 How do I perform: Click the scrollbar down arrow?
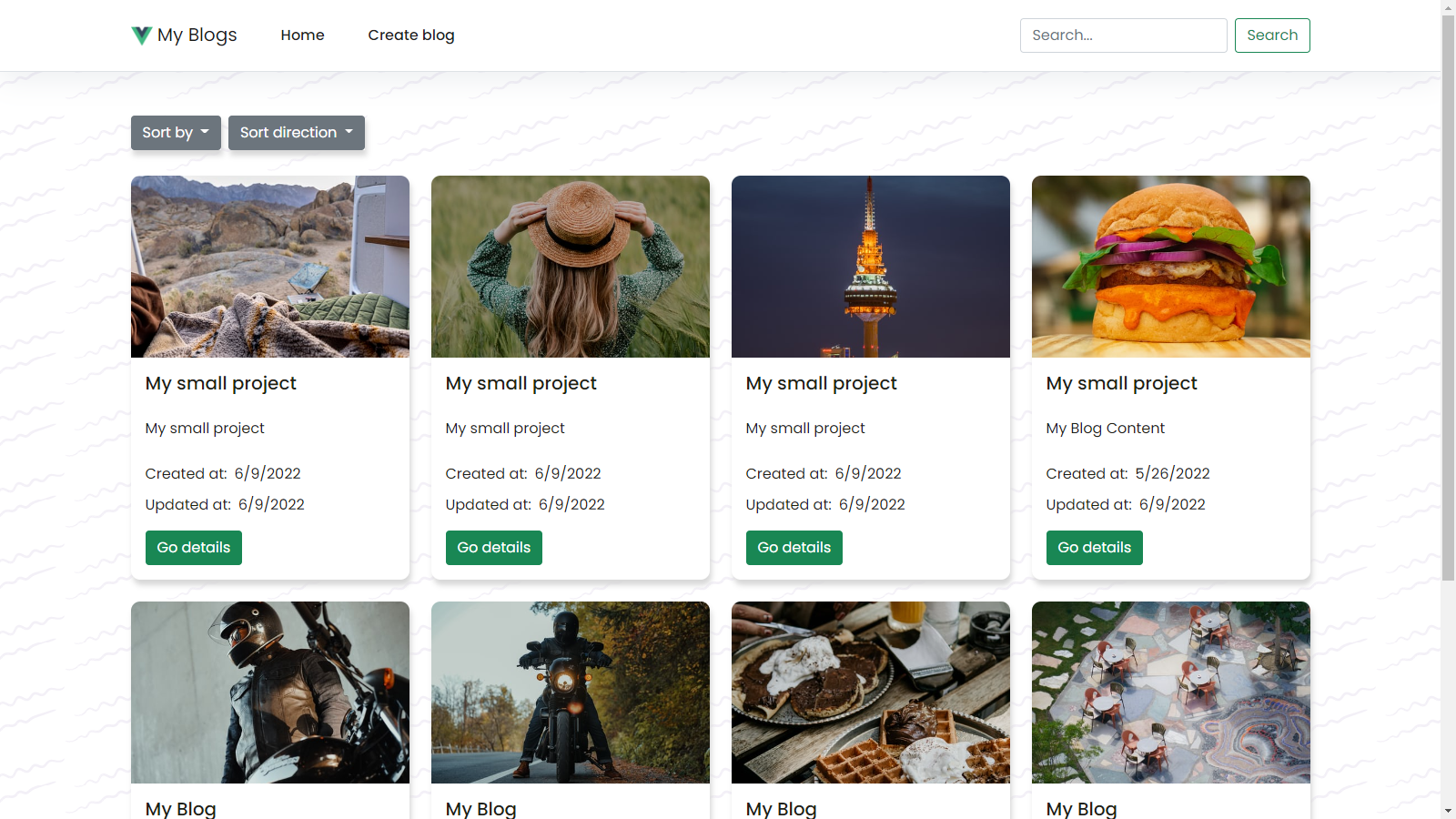1449,811
